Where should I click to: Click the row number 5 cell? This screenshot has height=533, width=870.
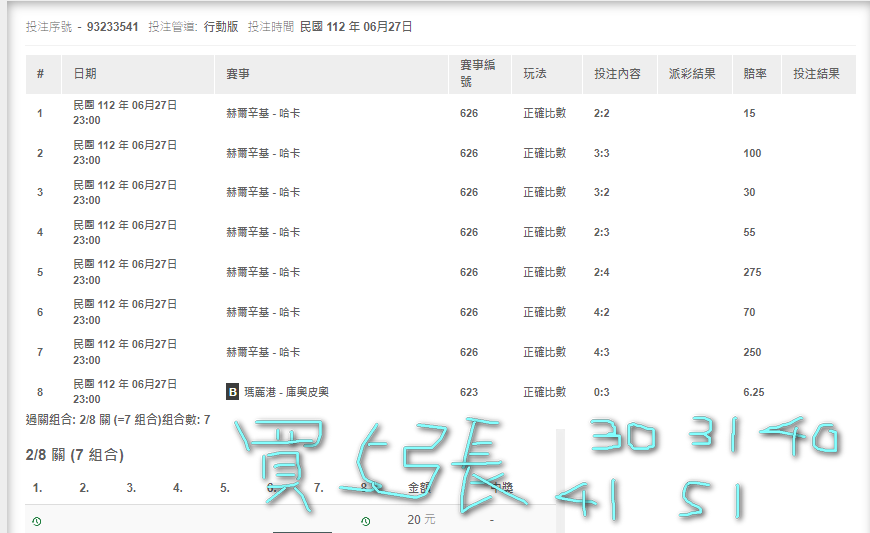(x=40, y=272)
